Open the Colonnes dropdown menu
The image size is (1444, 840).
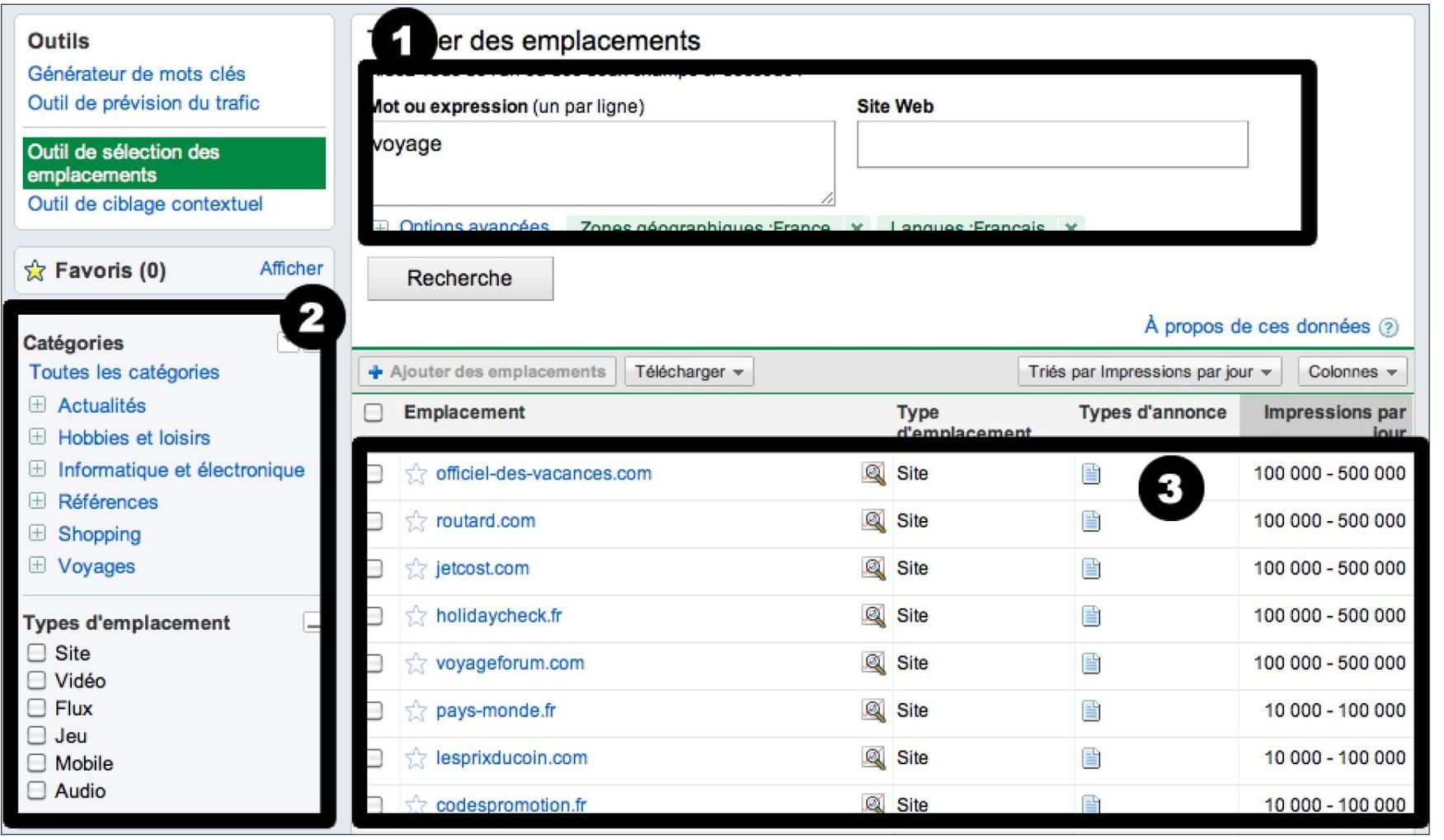1352,372
